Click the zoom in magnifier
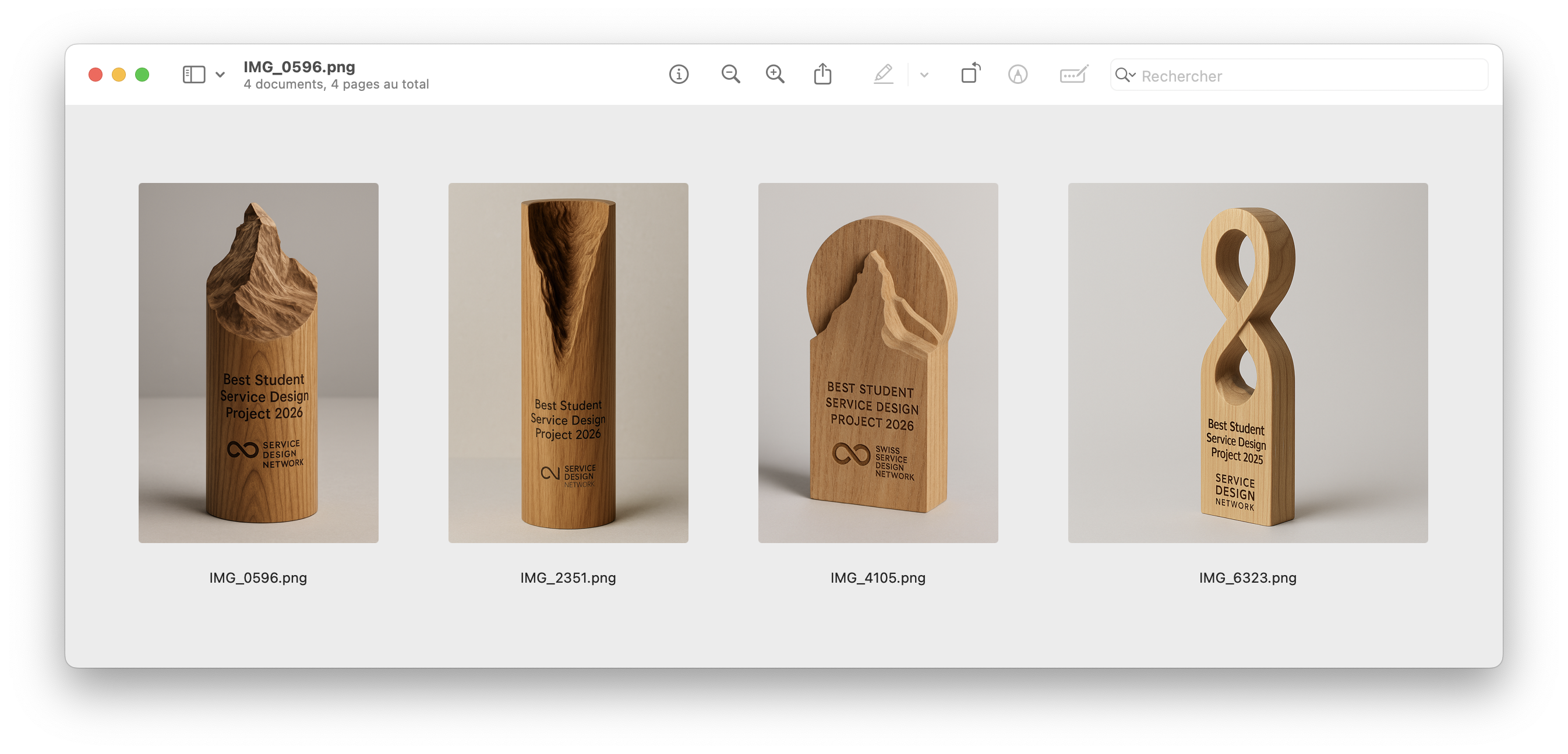This screenshot has height=754, width=1568. [775, 75]
